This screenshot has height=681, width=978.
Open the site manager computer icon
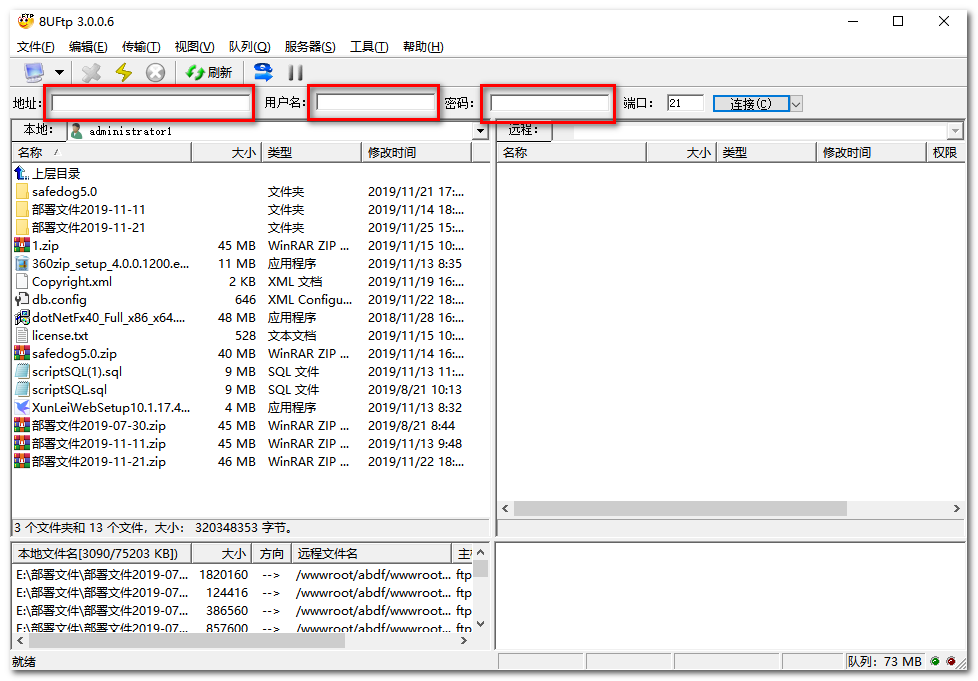pos(34,72)
